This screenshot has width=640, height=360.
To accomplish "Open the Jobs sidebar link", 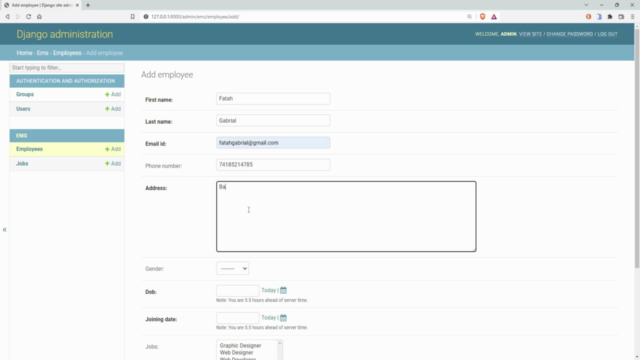I will pos(22,164).
